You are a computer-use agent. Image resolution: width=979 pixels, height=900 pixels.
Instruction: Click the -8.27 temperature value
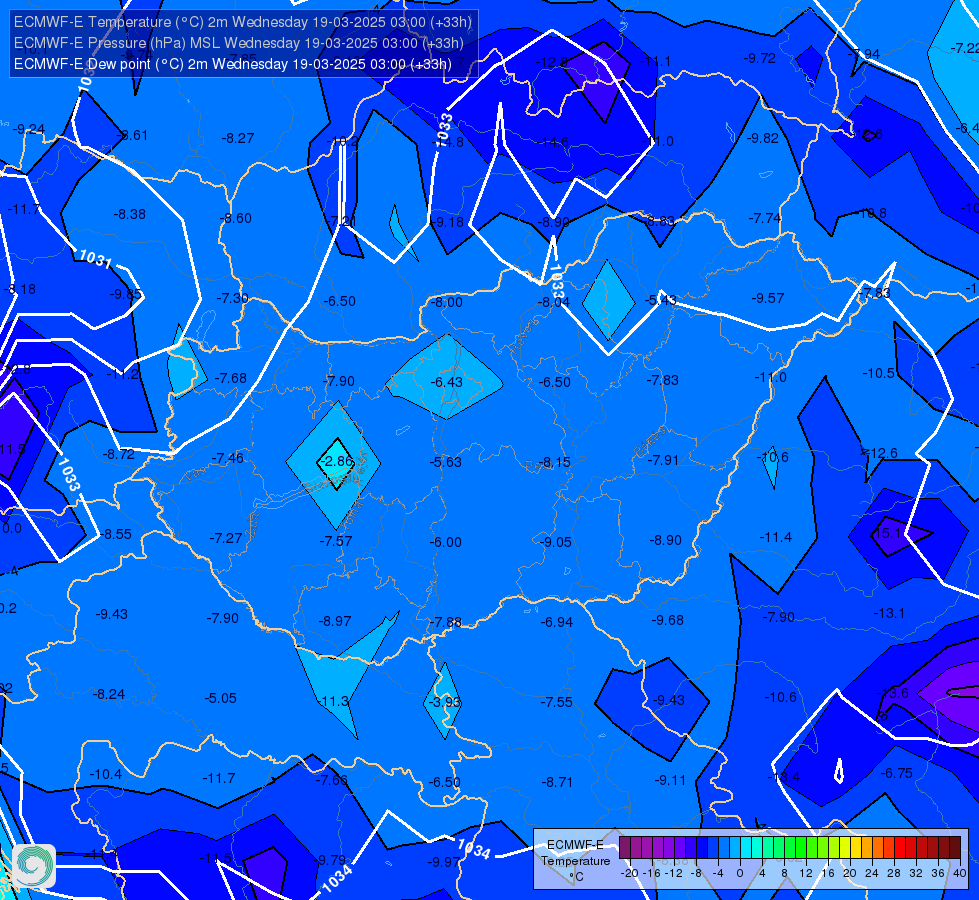(x=238, y=138)
